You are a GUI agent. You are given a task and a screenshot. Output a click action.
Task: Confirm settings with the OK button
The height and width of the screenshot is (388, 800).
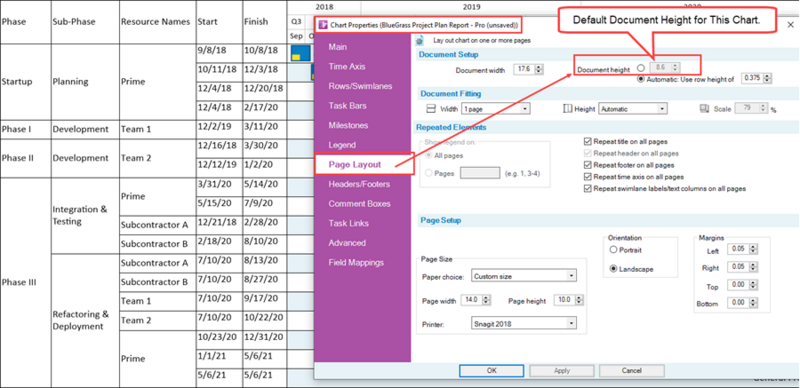pyautogui.click(x=491, y=371)
